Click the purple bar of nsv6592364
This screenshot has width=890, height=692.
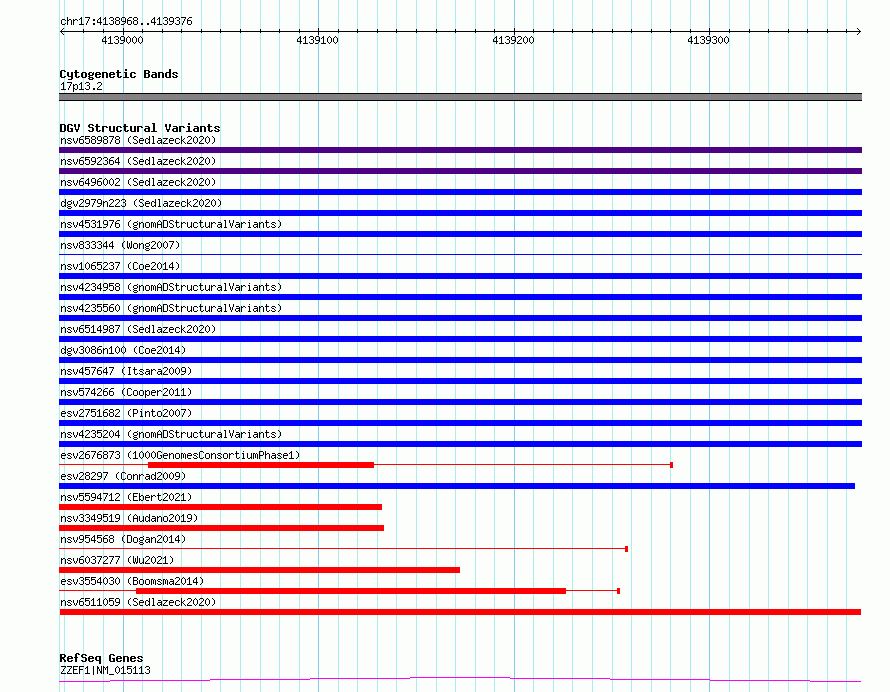460,171
